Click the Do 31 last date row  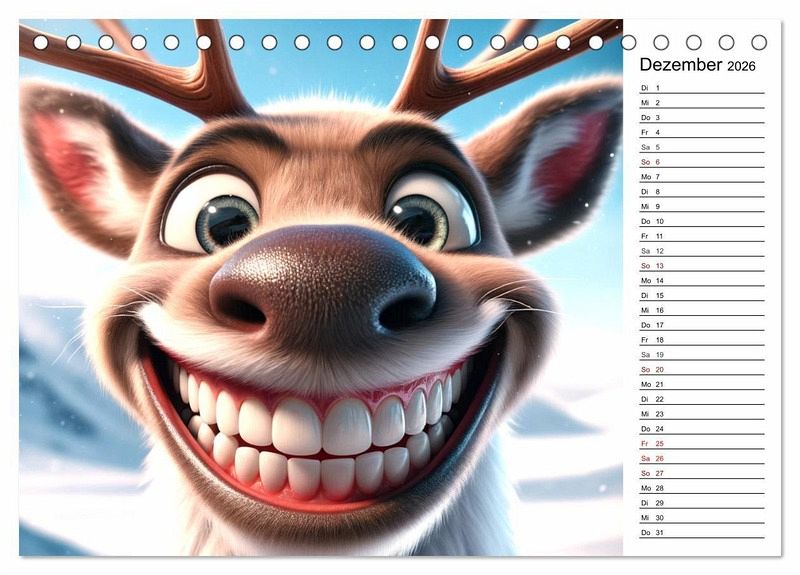click(x=701, y=532)
